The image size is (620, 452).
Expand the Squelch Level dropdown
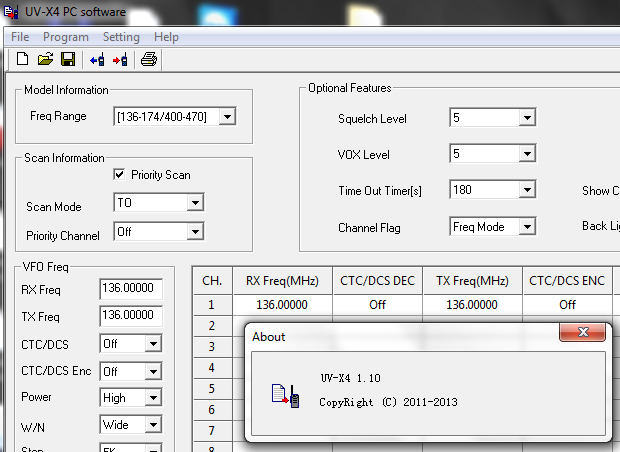pos(527,118)
